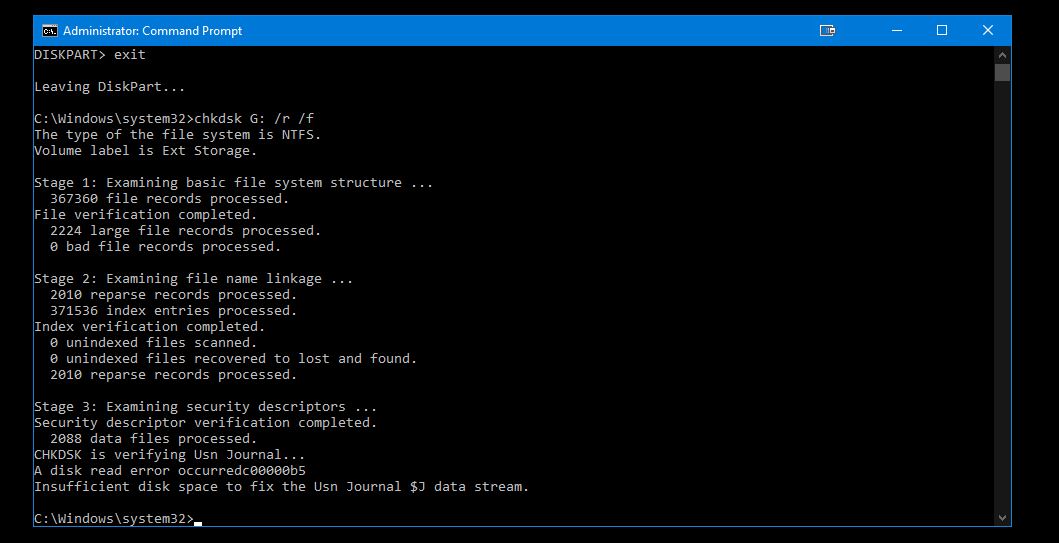Click the 'Insufficient disk space' error message

[x=282, y=486]
